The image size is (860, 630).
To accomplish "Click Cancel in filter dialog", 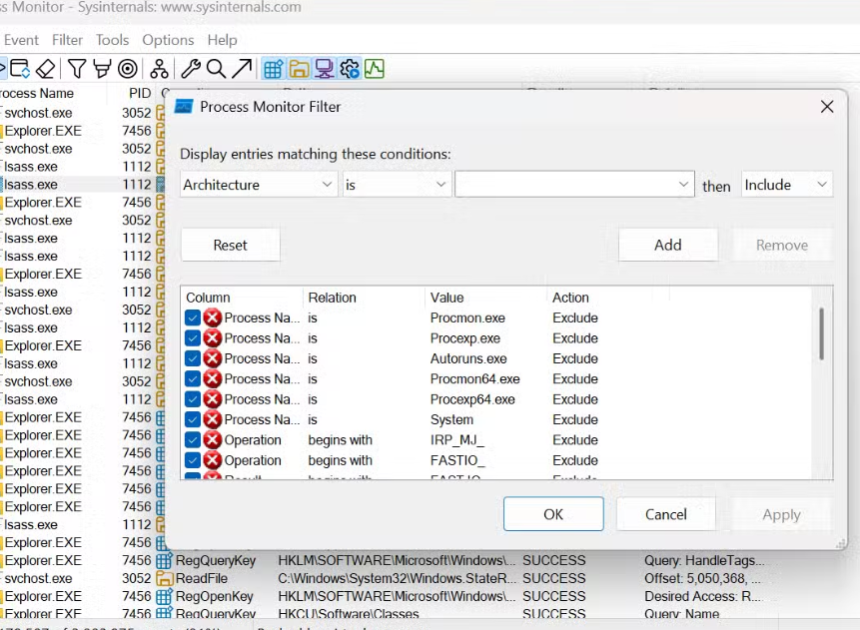I will [666, 514].
